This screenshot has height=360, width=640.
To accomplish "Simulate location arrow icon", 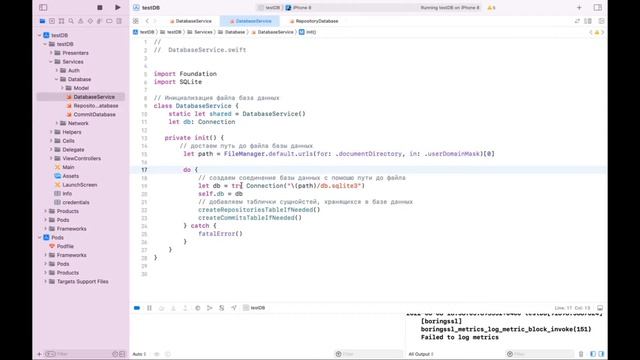I will click(233, 308).
